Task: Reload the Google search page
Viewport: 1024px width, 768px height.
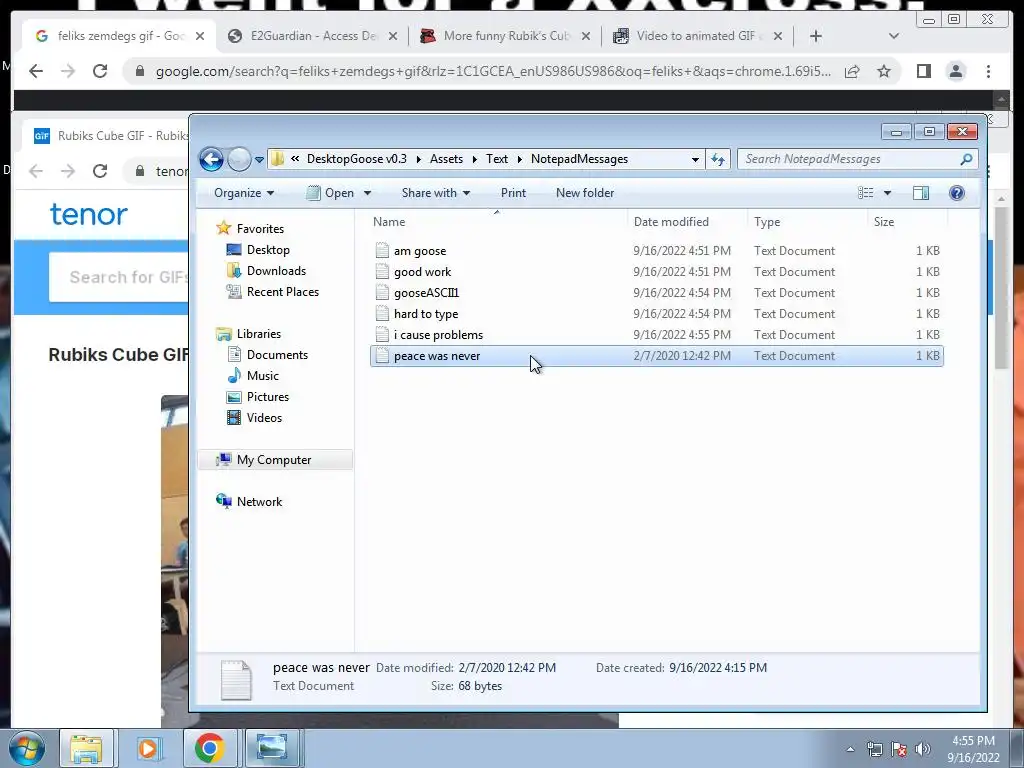Action: click(x=100, y=71)
